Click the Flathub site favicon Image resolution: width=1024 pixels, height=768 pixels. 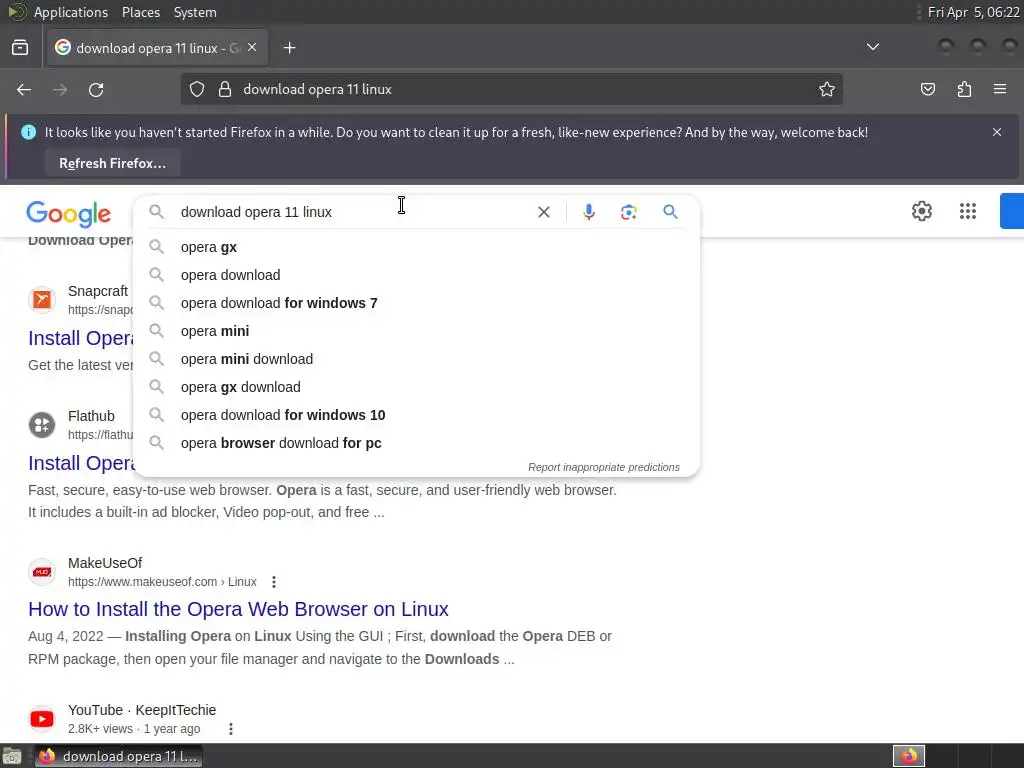tap(42, 426)
